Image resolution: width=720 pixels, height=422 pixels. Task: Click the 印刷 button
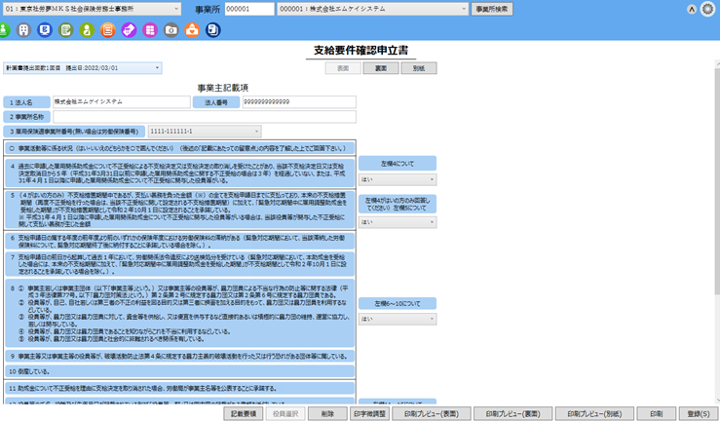(x=656, y=414)
